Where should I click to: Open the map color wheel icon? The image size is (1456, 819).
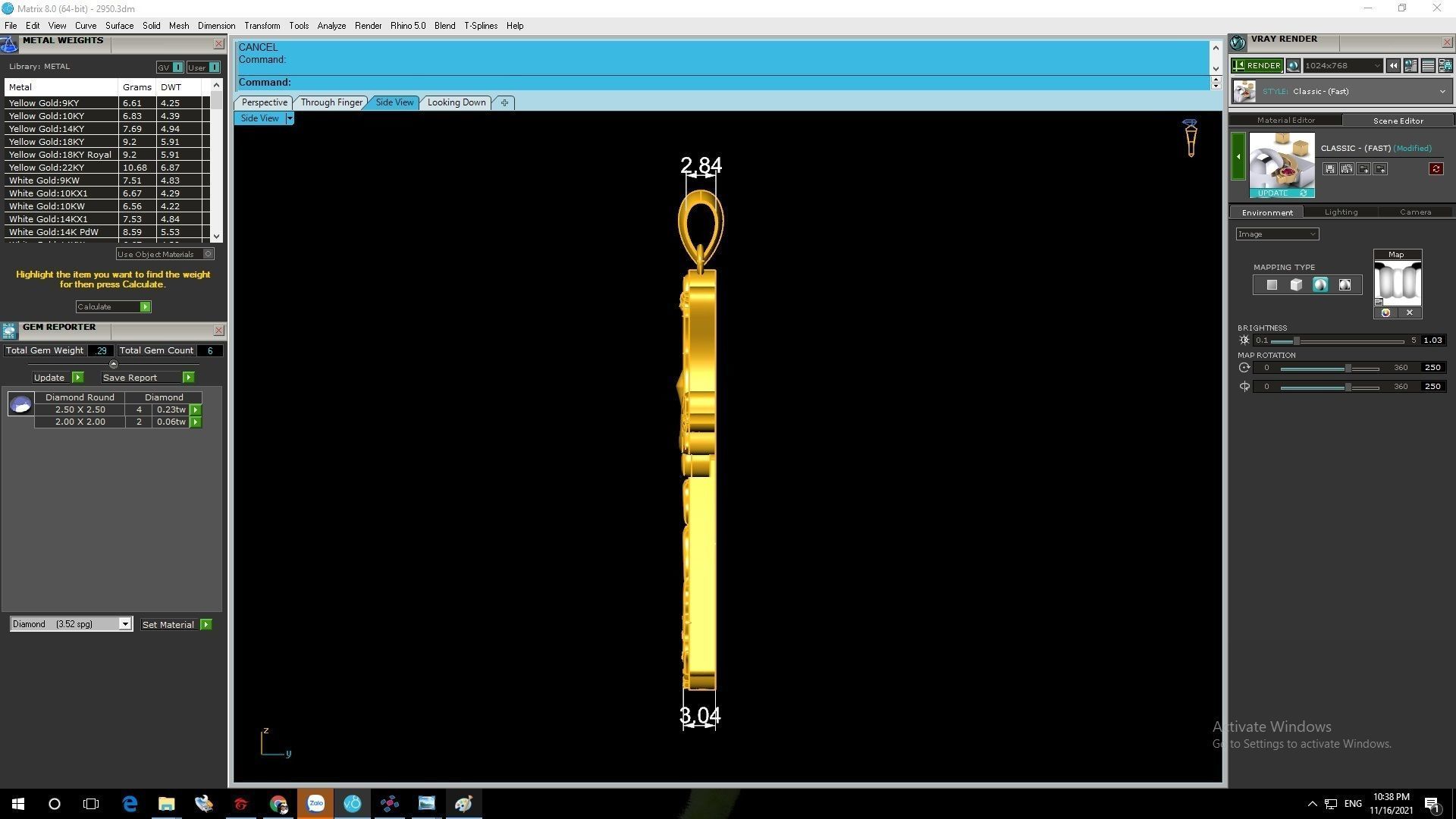[x=1385, y=313]
